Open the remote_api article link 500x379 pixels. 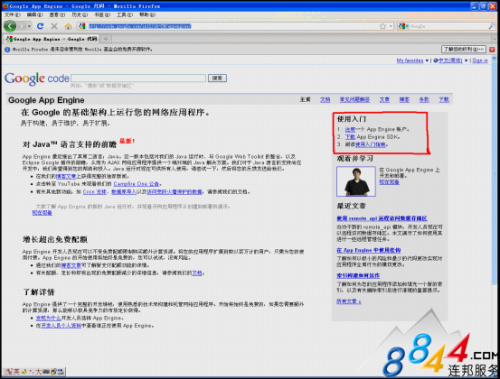point(382,218)
